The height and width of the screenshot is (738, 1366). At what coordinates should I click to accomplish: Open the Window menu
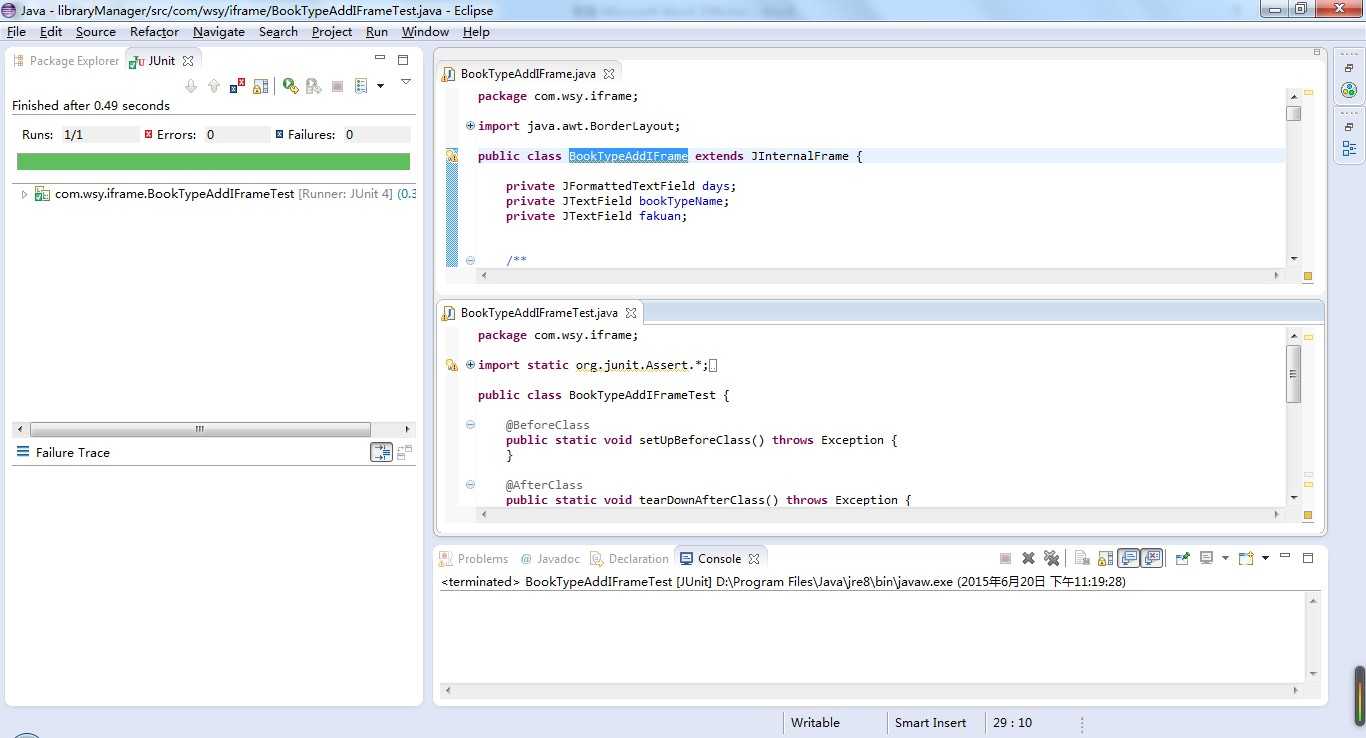click(x=425, y=32)
